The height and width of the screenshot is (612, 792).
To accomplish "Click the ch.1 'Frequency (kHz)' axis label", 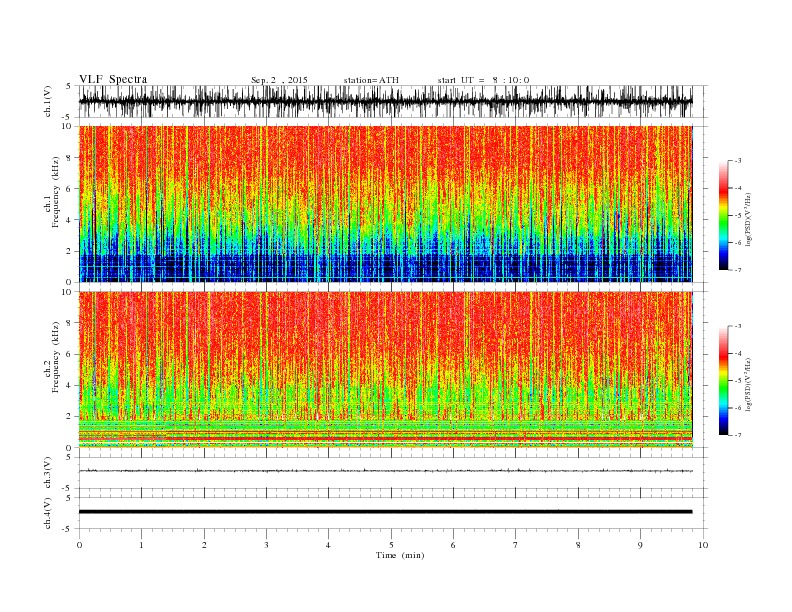I will coord(53,192).
